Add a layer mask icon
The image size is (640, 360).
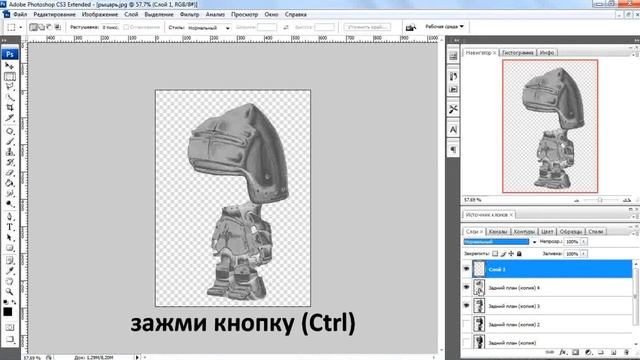click(x=576, y=352)
